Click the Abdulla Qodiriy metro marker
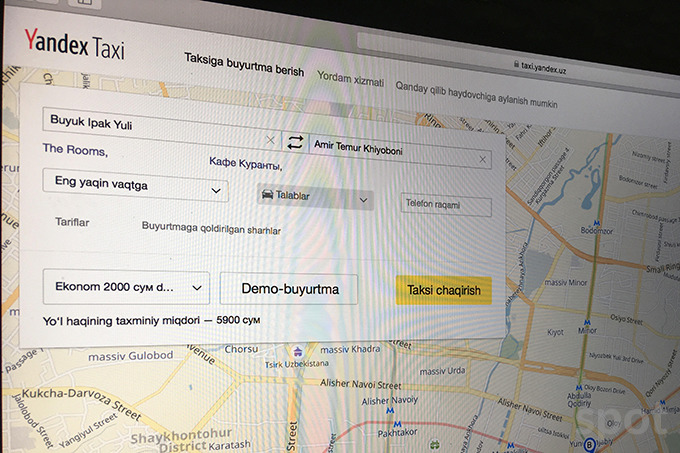The height and width of the screenshot is (453, 680). 579,388
